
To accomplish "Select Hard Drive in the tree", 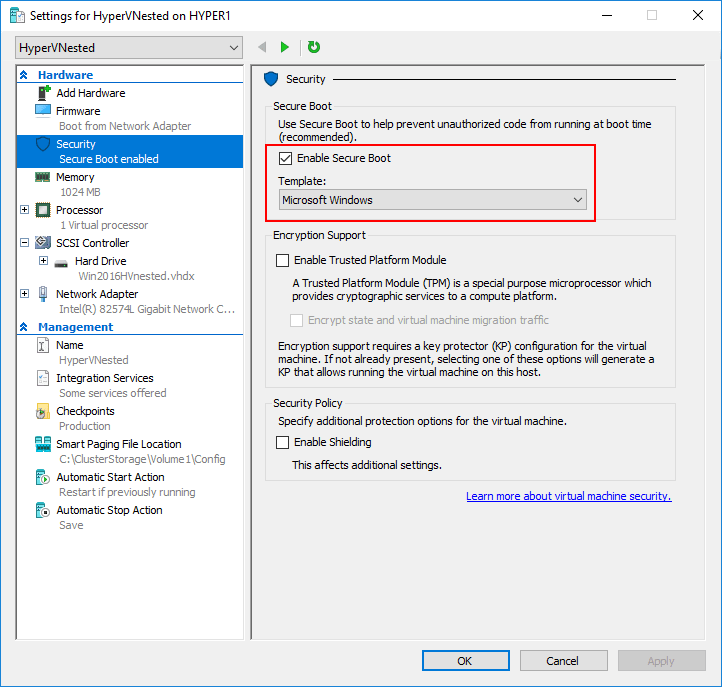I will [x=100, y=261].
